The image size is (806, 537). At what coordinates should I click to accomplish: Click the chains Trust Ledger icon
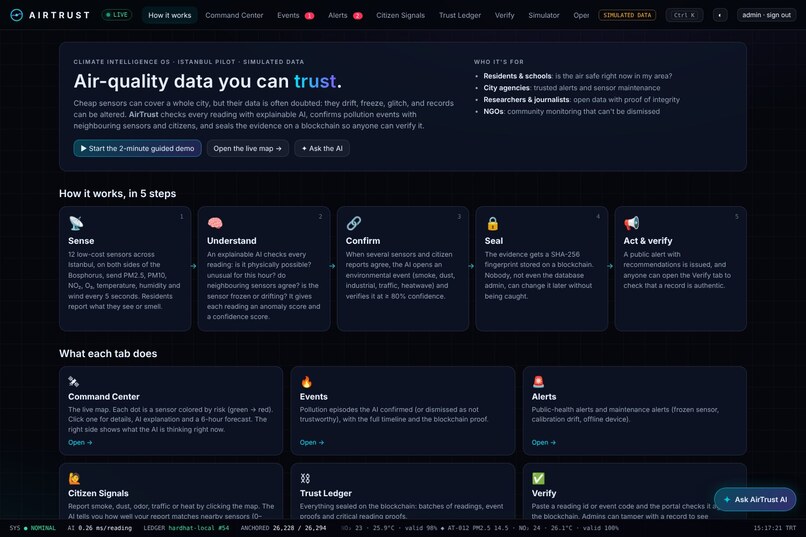tap(305, 478)
